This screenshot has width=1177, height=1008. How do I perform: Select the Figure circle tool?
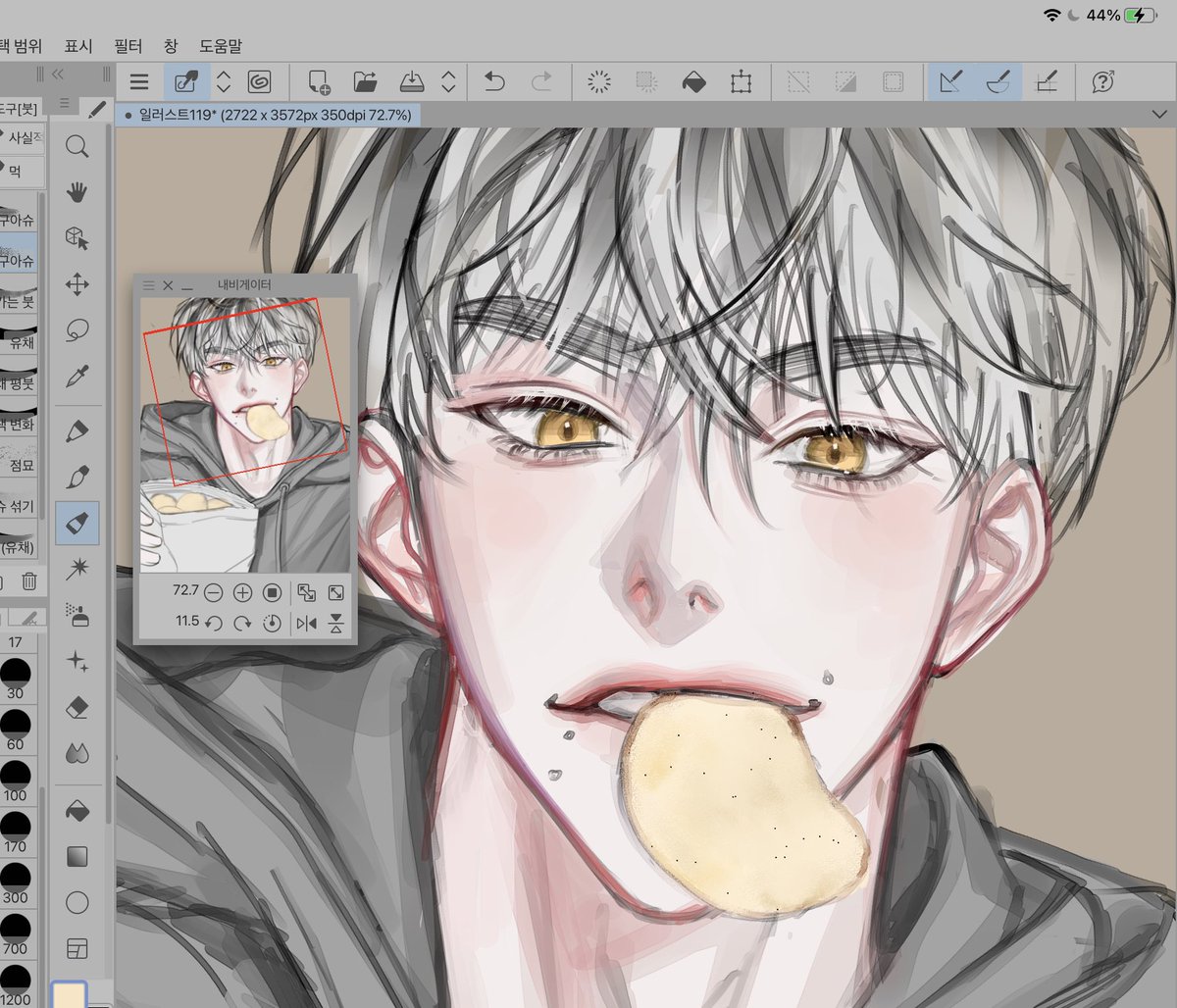pos(77,902)
